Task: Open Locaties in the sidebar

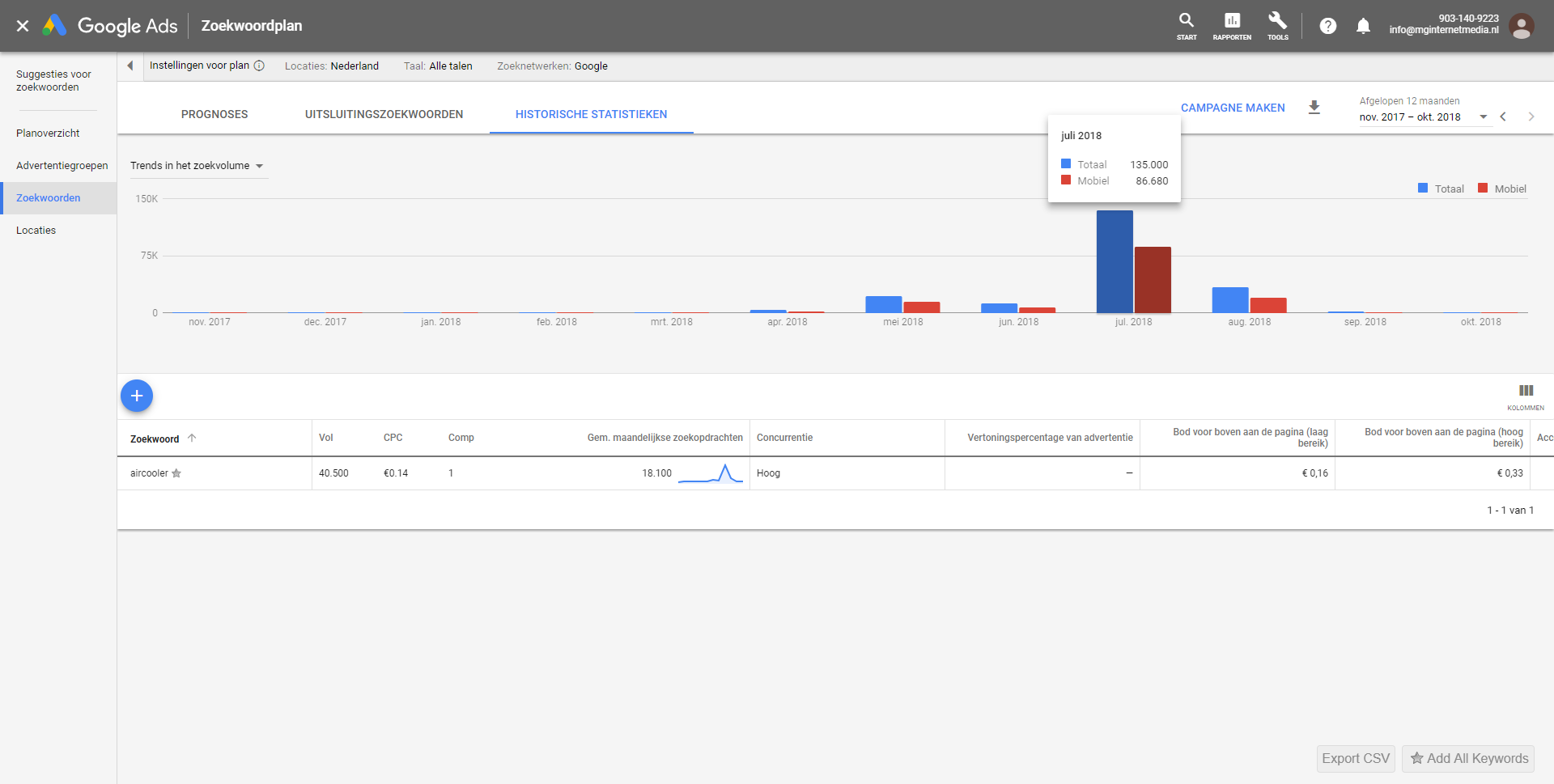Action: [36, 231]
